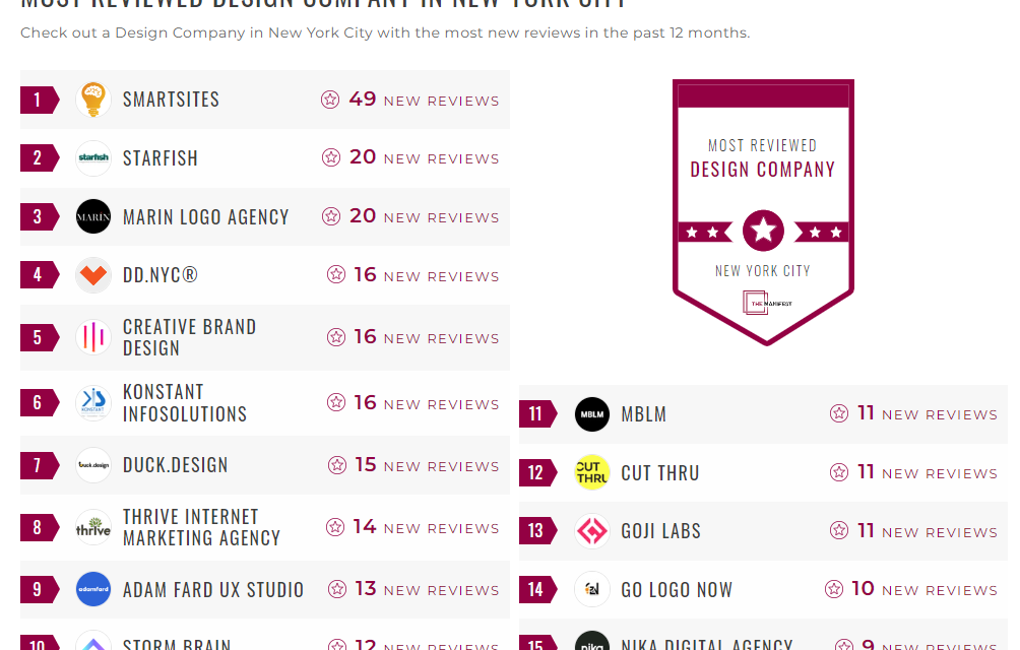Click the rank 12 number badge
The width and height of the screenshot is (1020, 650).
pos(536,473)
